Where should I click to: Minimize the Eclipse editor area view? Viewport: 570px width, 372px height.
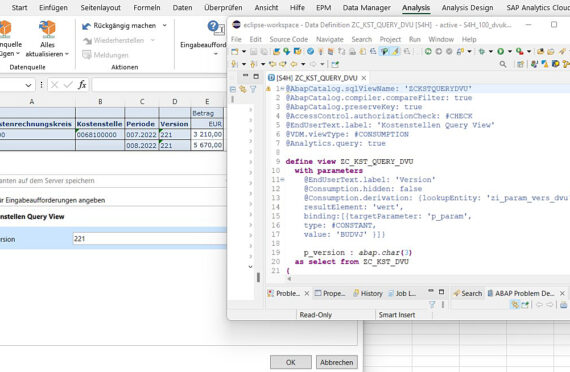click(245, 76)
